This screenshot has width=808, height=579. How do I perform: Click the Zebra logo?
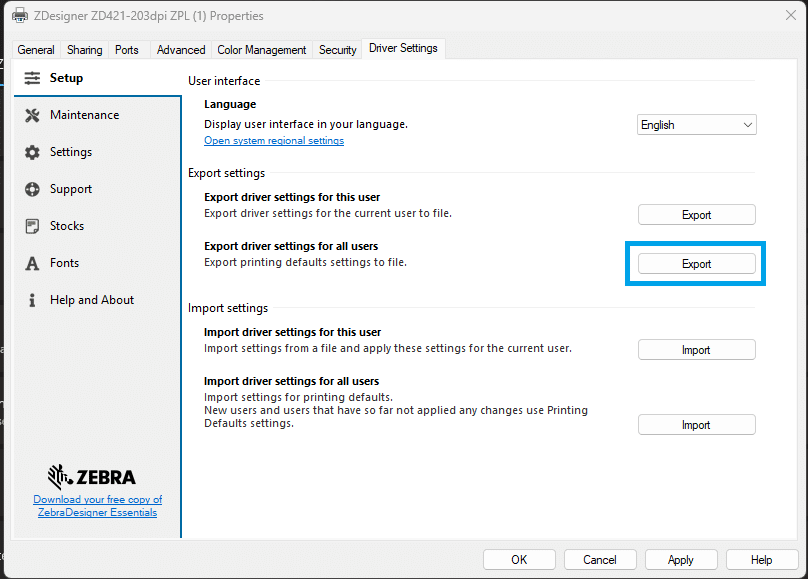[92, 477]
